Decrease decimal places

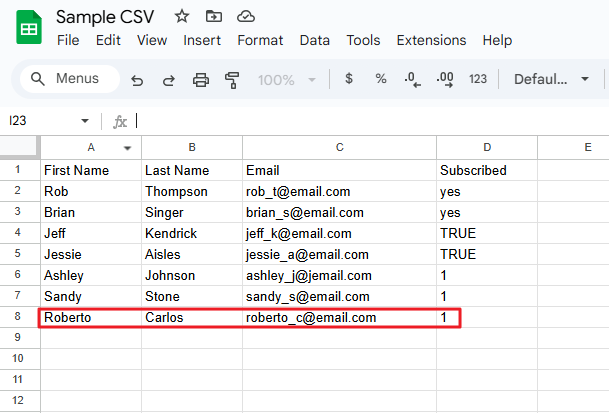point(411,79)
